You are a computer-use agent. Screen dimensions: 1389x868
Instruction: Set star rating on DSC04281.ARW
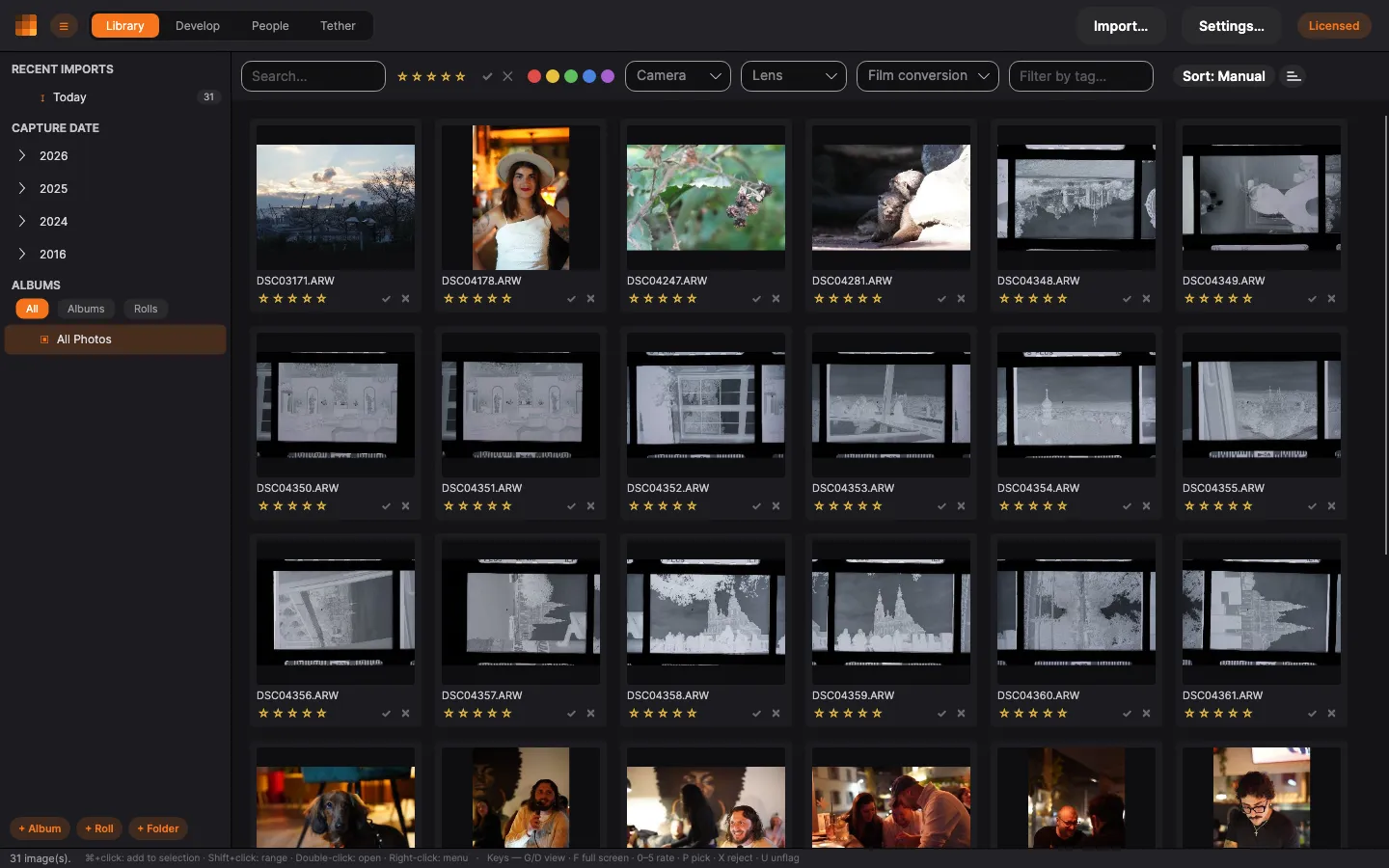point(848,299)
